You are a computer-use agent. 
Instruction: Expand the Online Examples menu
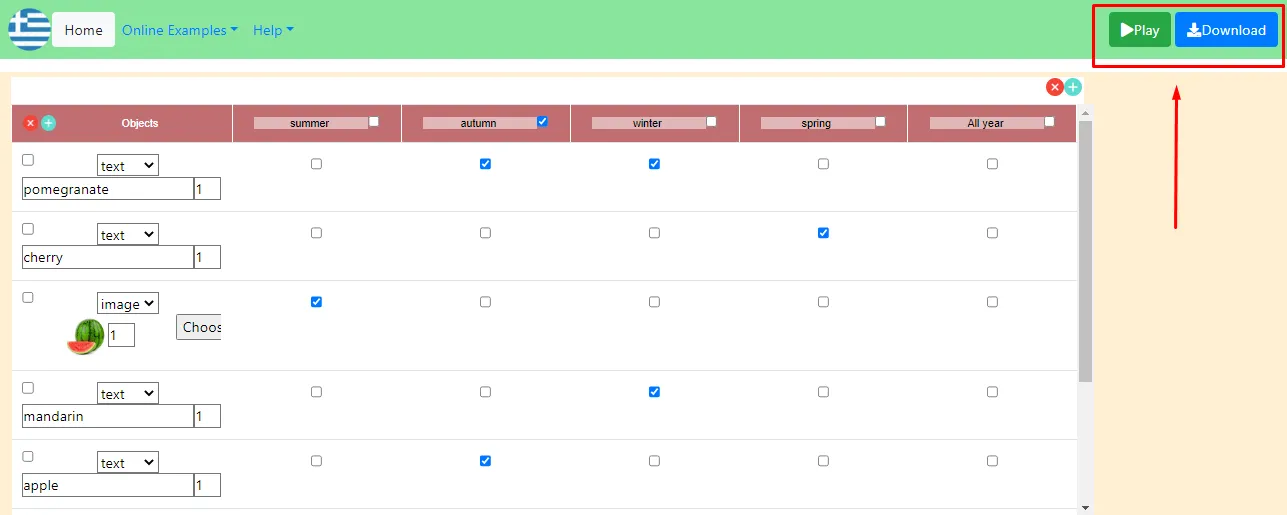tap(179, 30)
